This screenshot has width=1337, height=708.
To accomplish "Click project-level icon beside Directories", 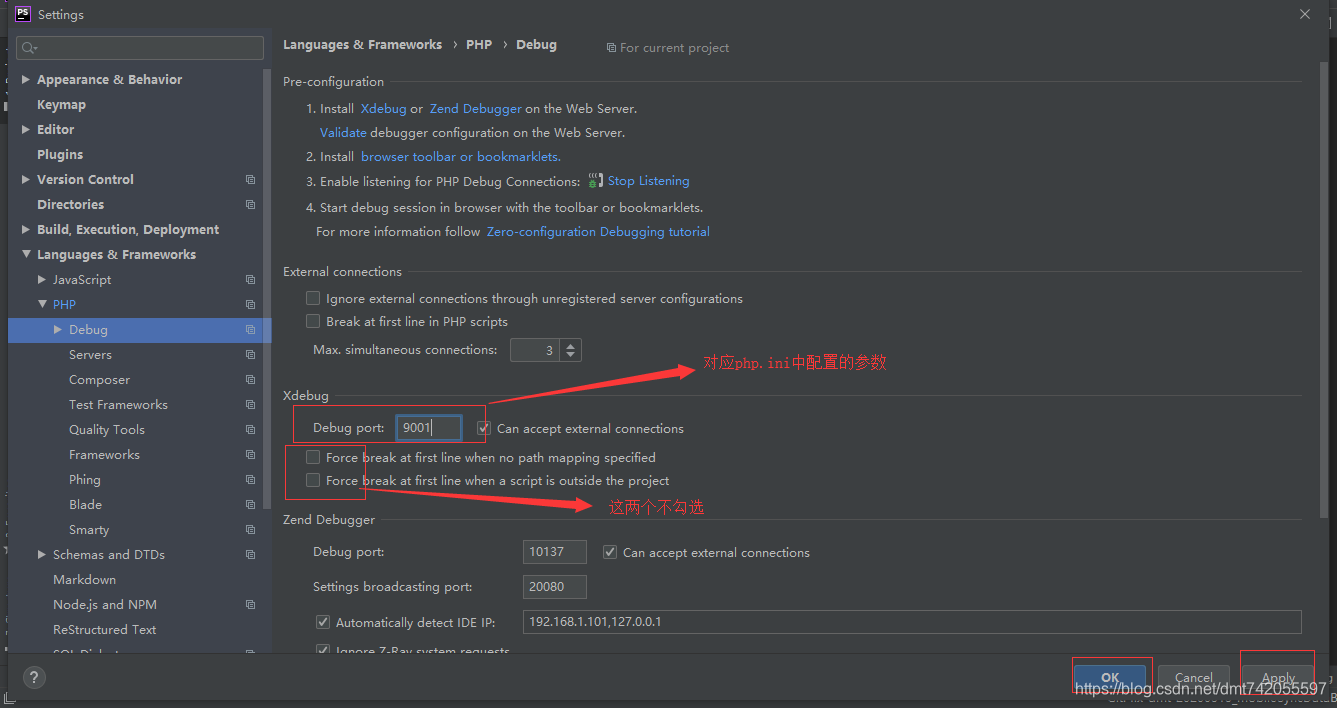I will coord(250,205).
